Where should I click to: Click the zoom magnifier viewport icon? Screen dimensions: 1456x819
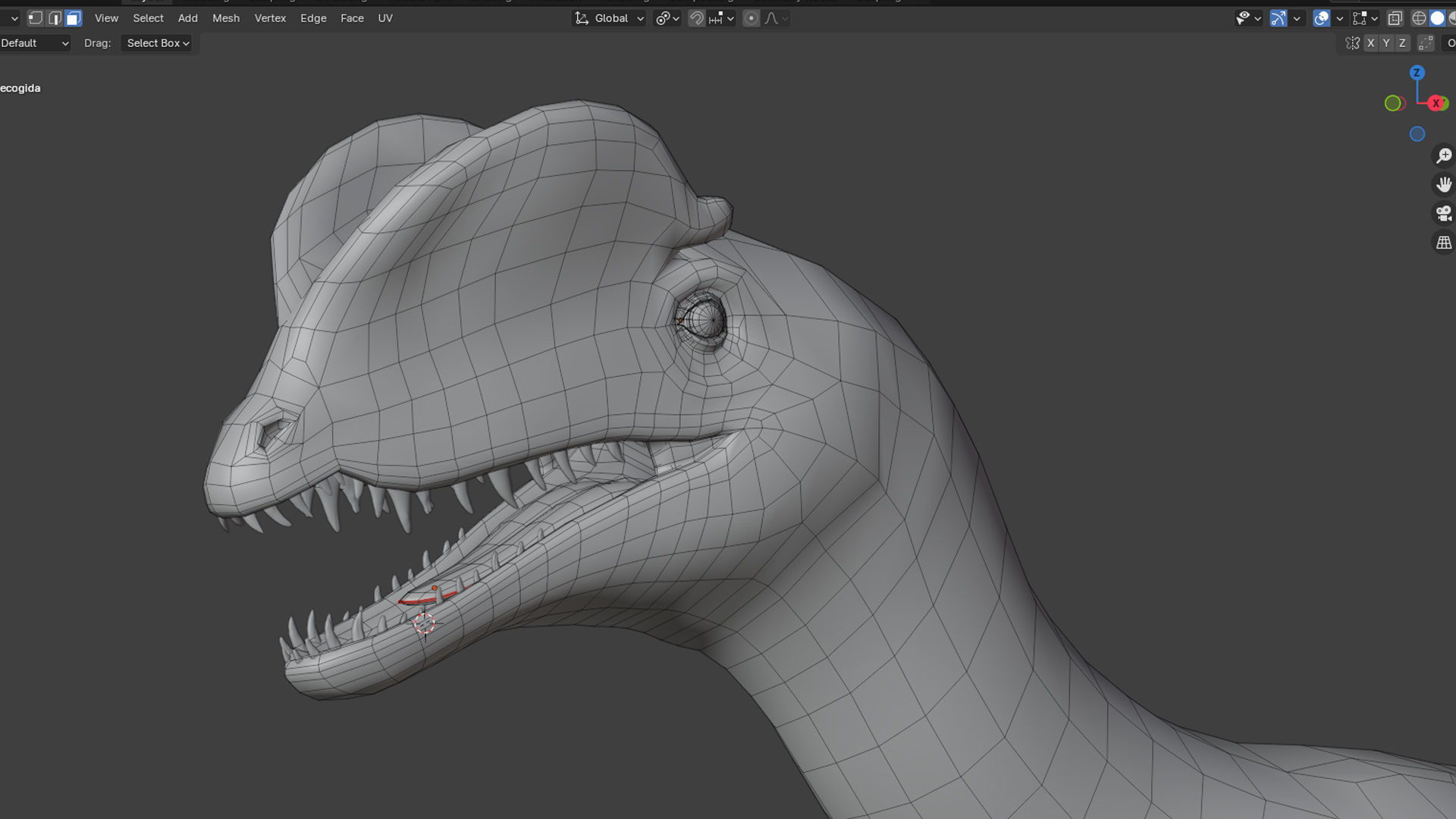(x=1443, y=155)
